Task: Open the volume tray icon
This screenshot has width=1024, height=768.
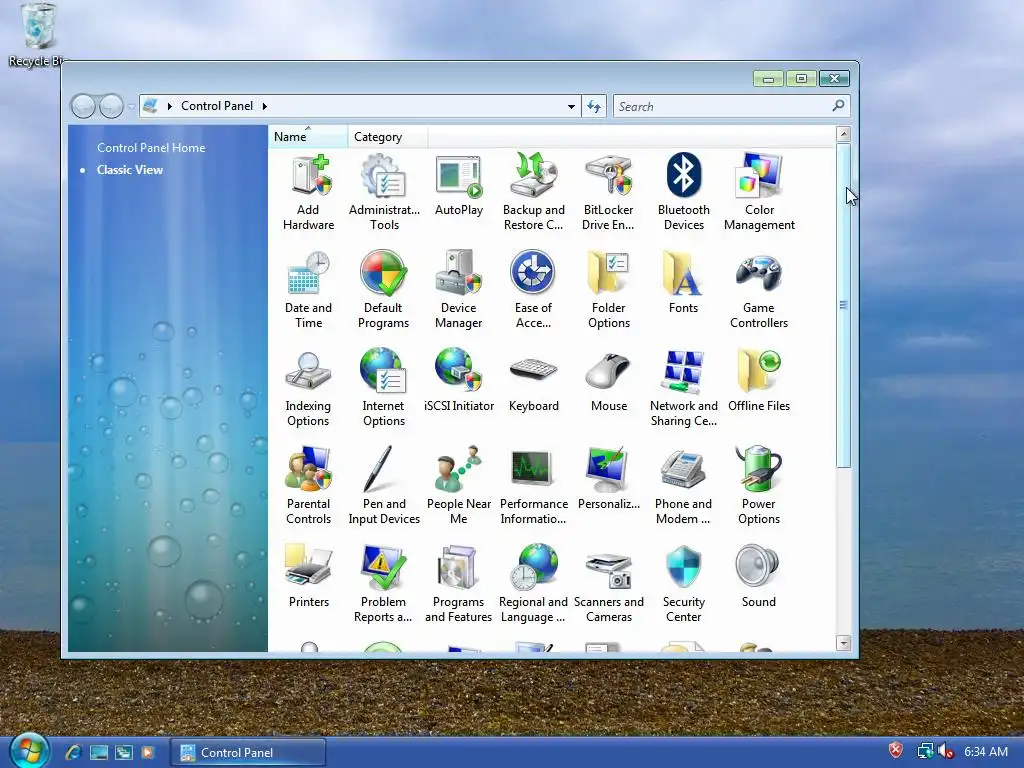Action: pos(945,752)
